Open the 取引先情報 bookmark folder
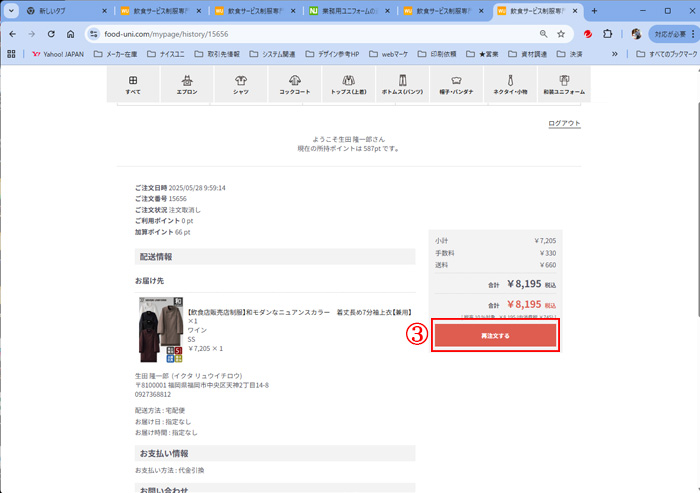Screen dimensions: 700x493 (217, 54)
